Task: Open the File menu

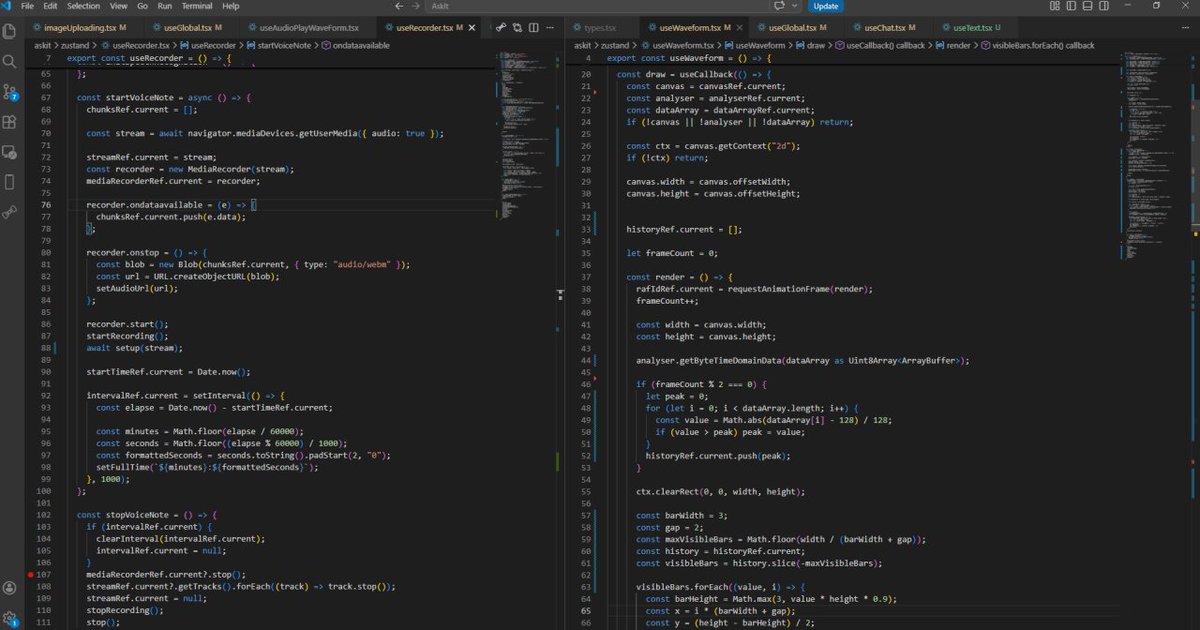Action: click(27, 6)
